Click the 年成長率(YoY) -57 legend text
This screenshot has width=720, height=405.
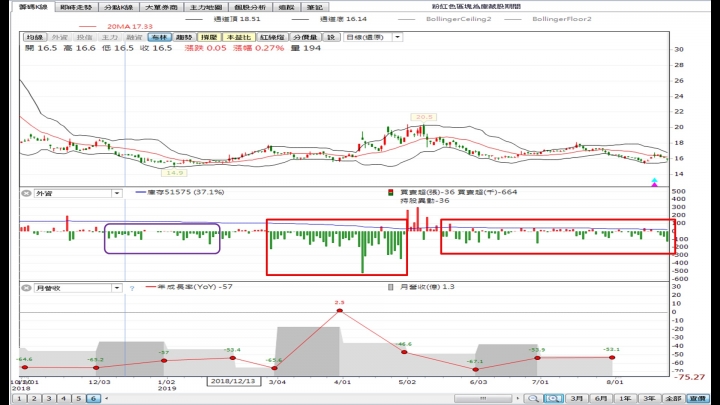pyautogui.click(x=195, y=287)
